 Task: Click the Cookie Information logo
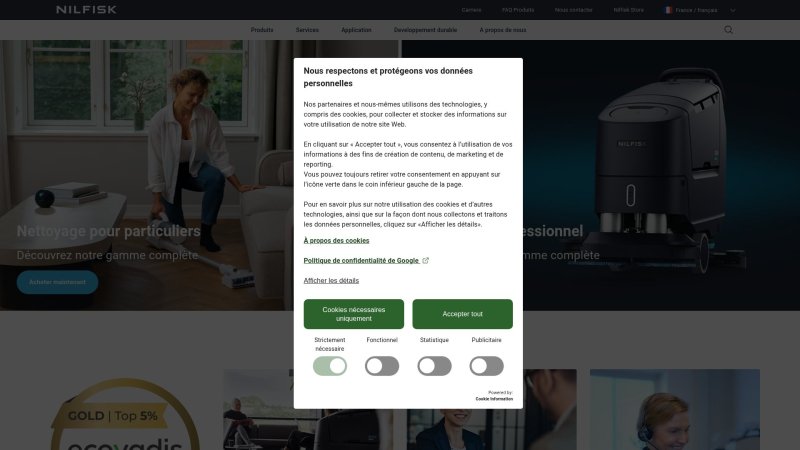tap(494, 398)
